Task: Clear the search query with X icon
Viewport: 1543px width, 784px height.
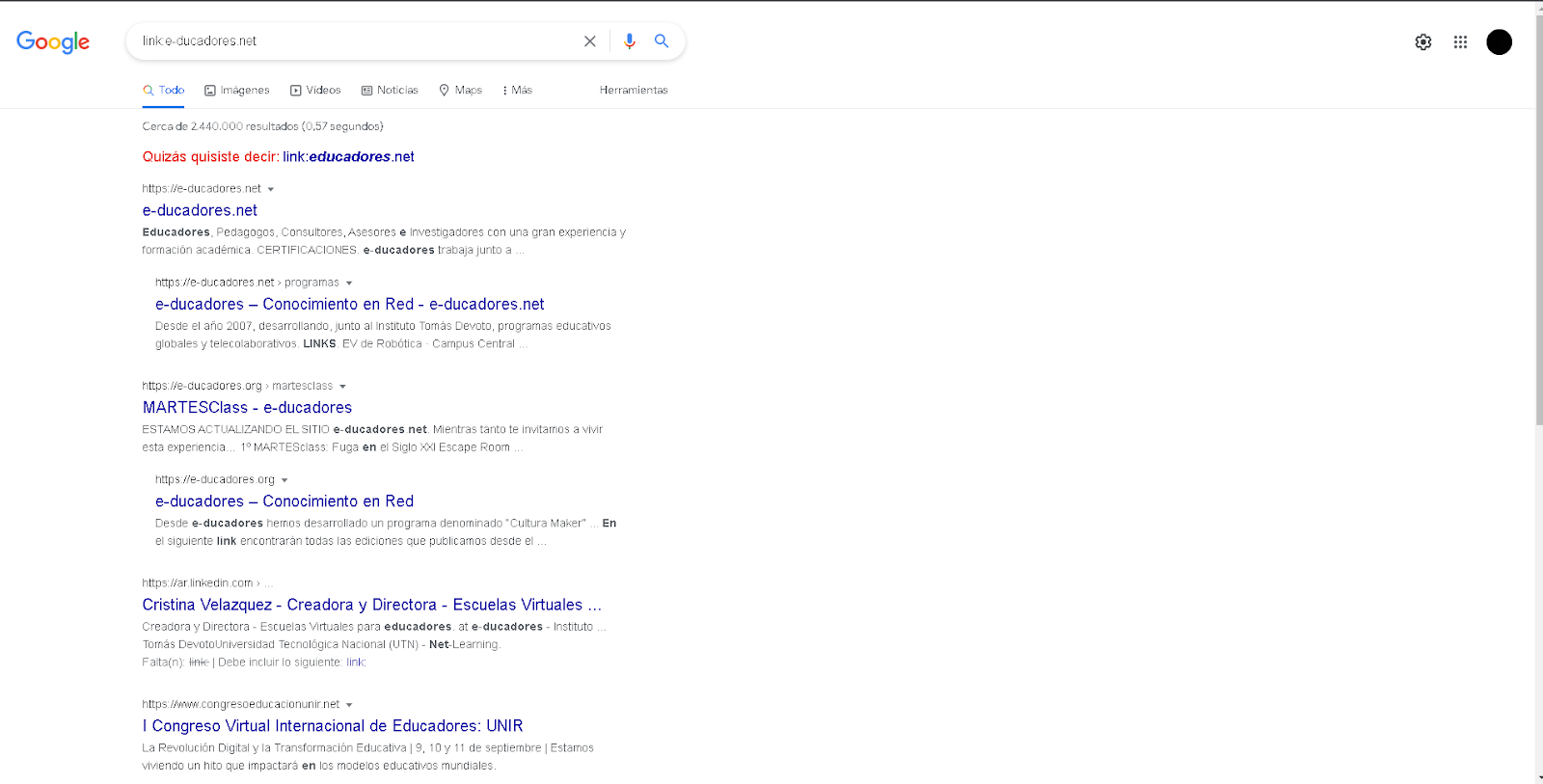Action: [x=590, y=41]
